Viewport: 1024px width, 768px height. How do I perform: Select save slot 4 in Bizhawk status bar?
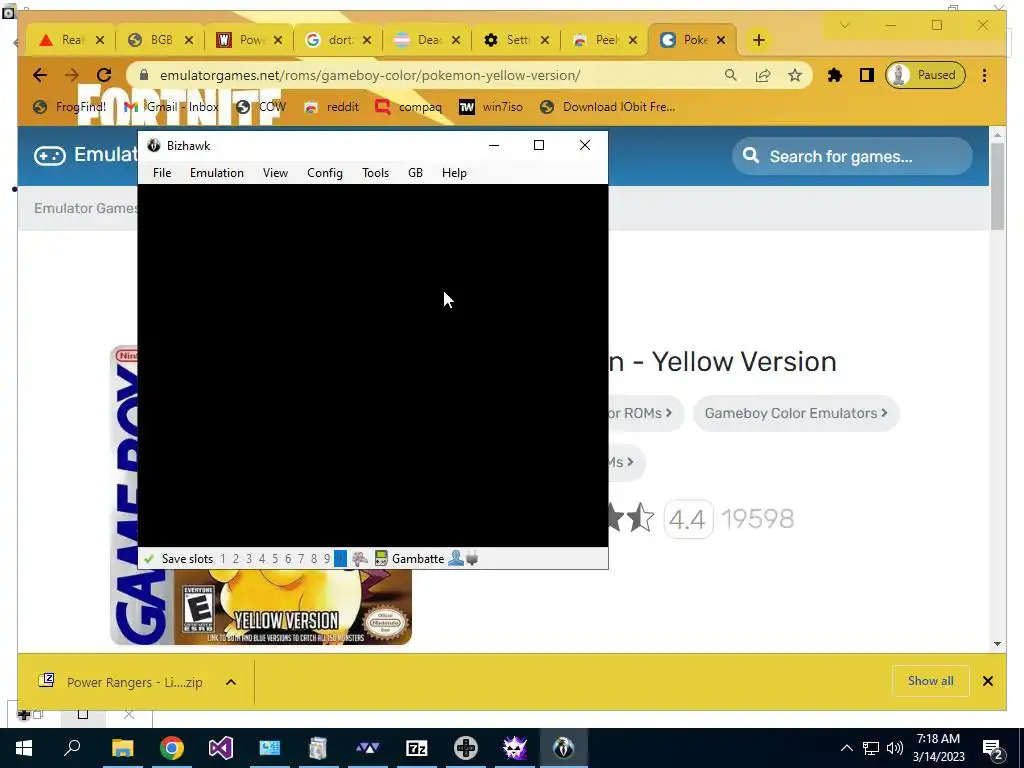pyautogui.click(x=262, y=559)
